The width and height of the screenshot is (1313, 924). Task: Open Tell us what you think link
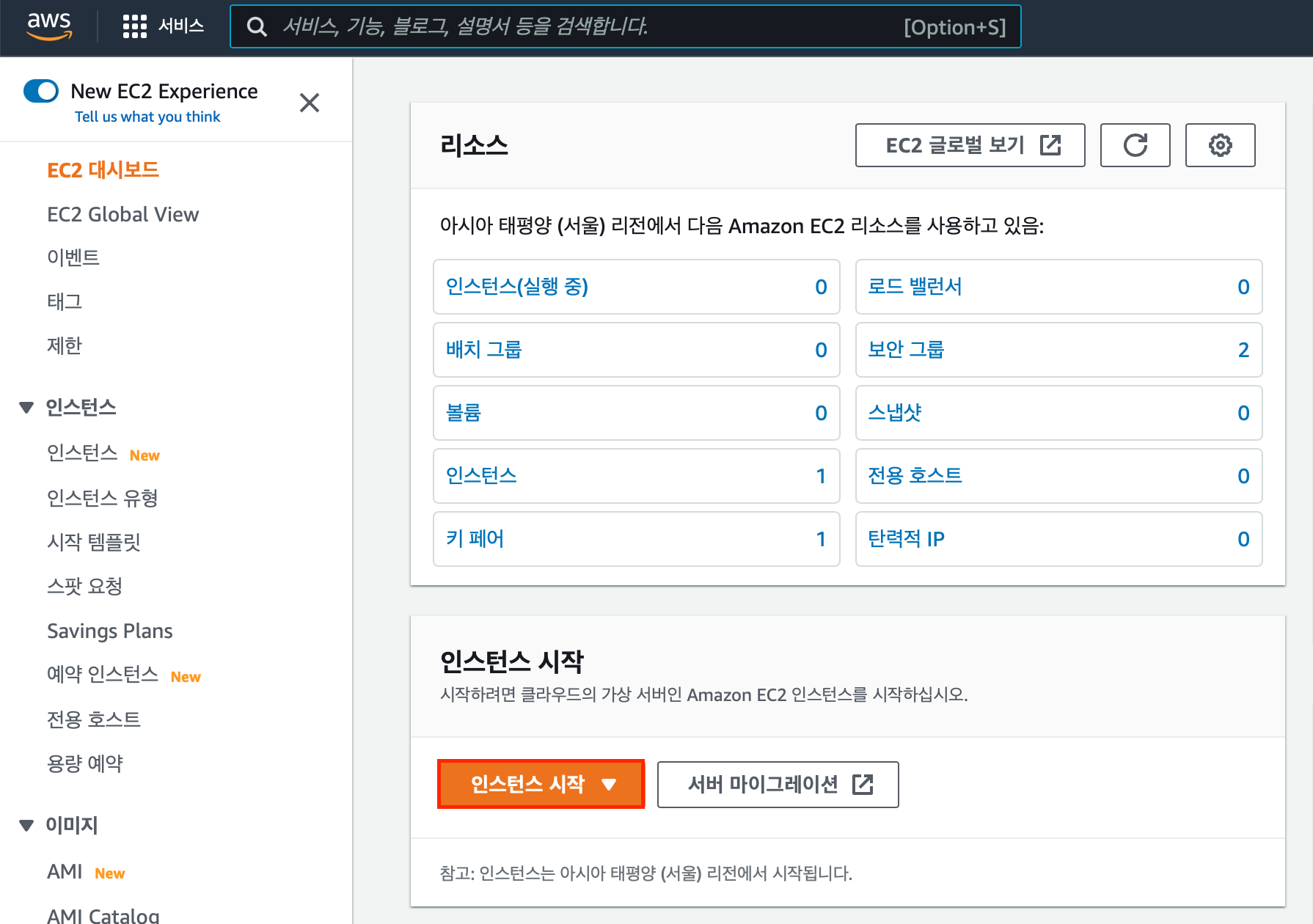tap(147, 117)
